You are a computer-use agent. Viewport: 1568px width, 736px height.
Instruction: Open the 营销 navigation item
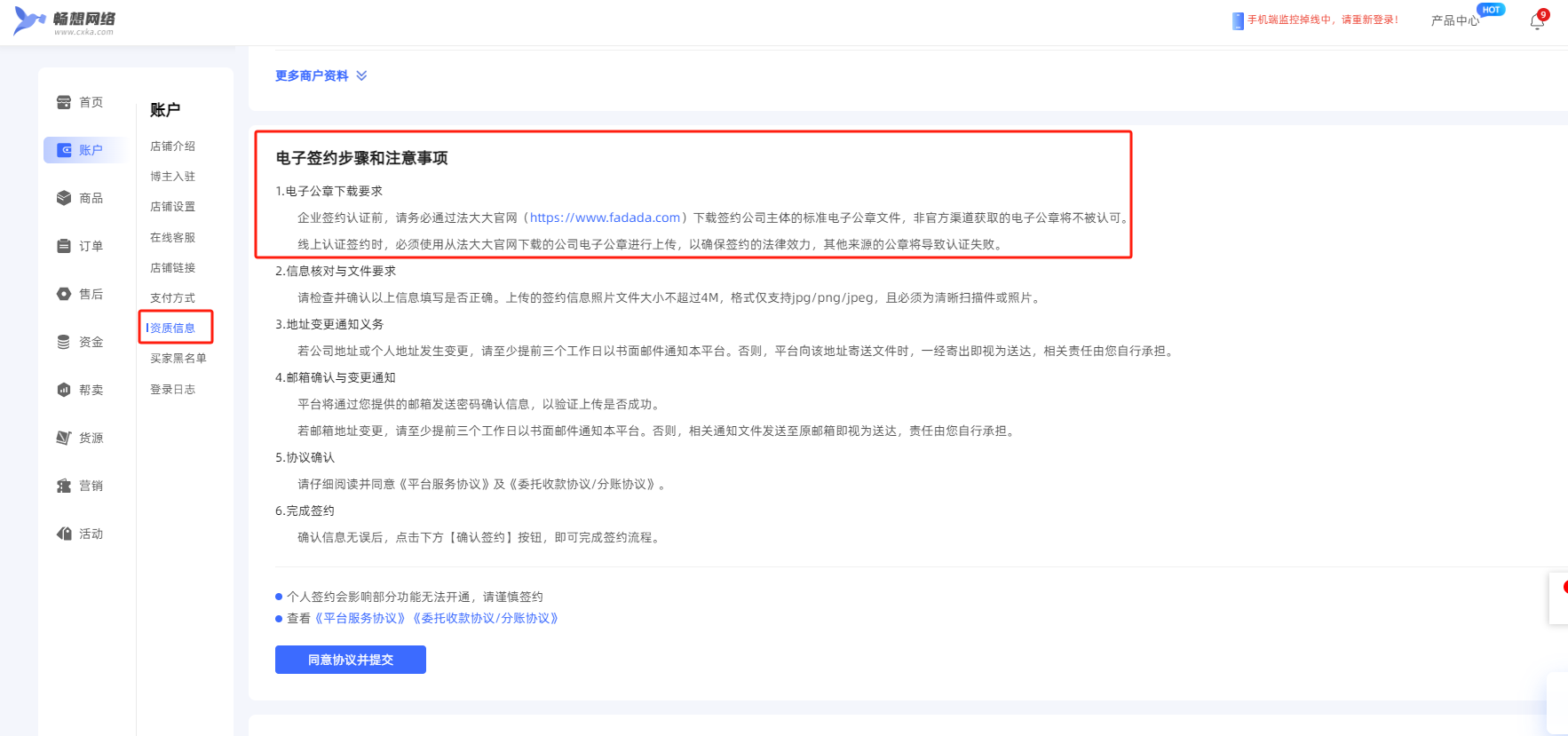[91, 486]
